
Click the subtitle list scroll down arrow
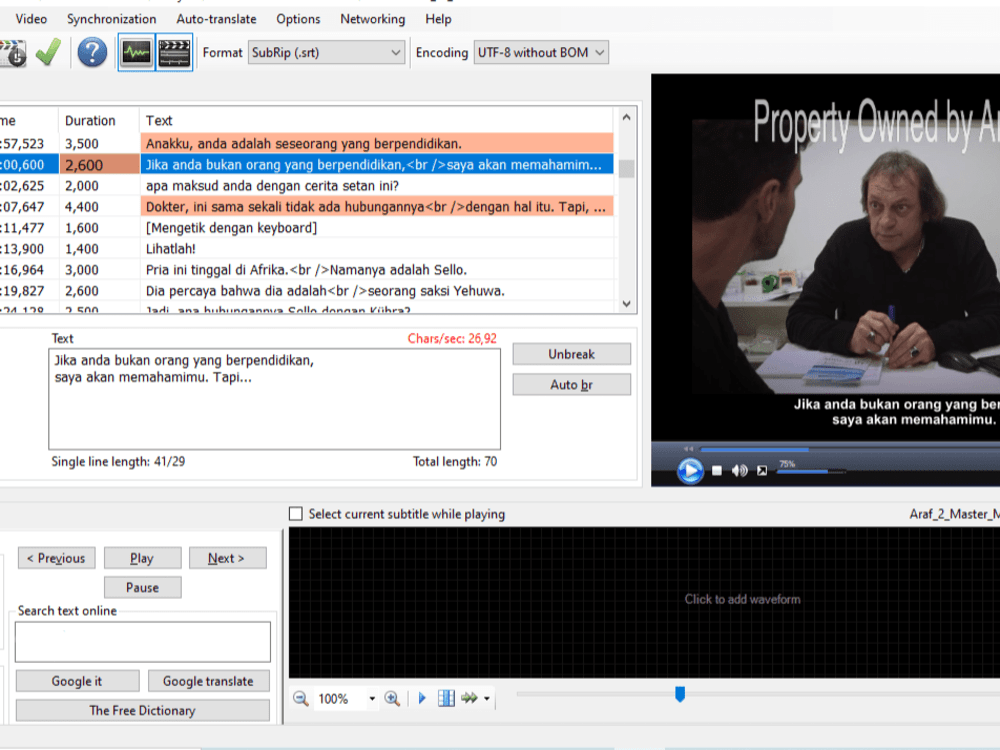point(626,304)
